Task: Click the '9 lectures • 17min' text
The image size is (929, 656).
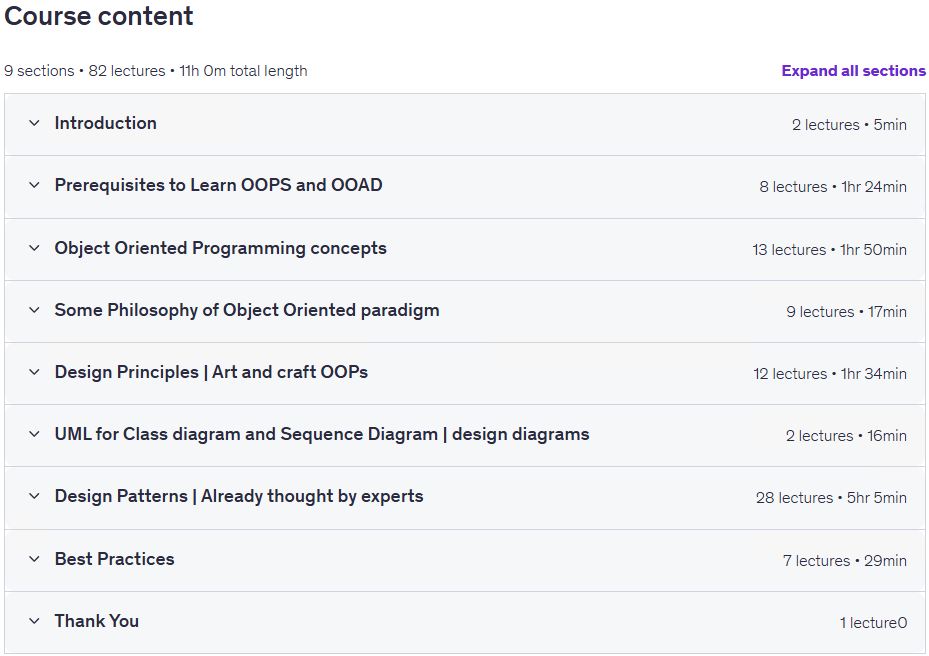Action: (846, 312)
